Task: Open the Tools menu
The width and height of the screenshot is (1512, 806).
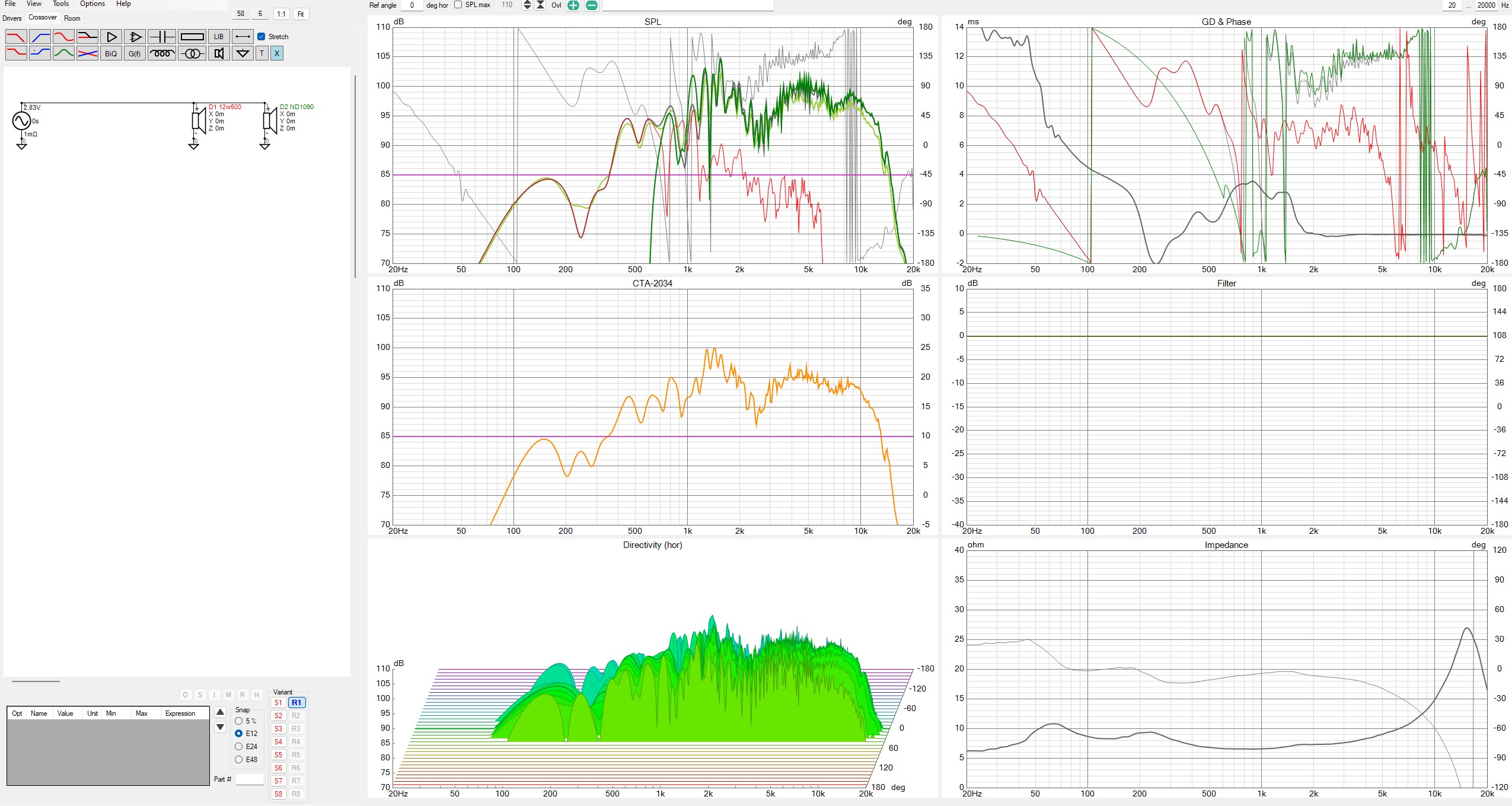Action: coord(60,4)
